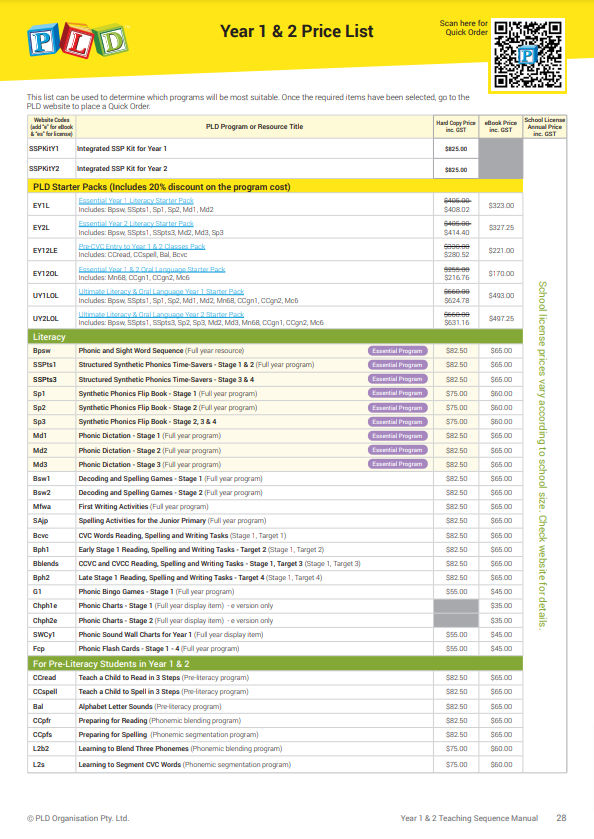The height and width of the screenshot is (839, 594).
Task: Click 'Learning to Blend Three Phonemes' title
Action: 133,749
